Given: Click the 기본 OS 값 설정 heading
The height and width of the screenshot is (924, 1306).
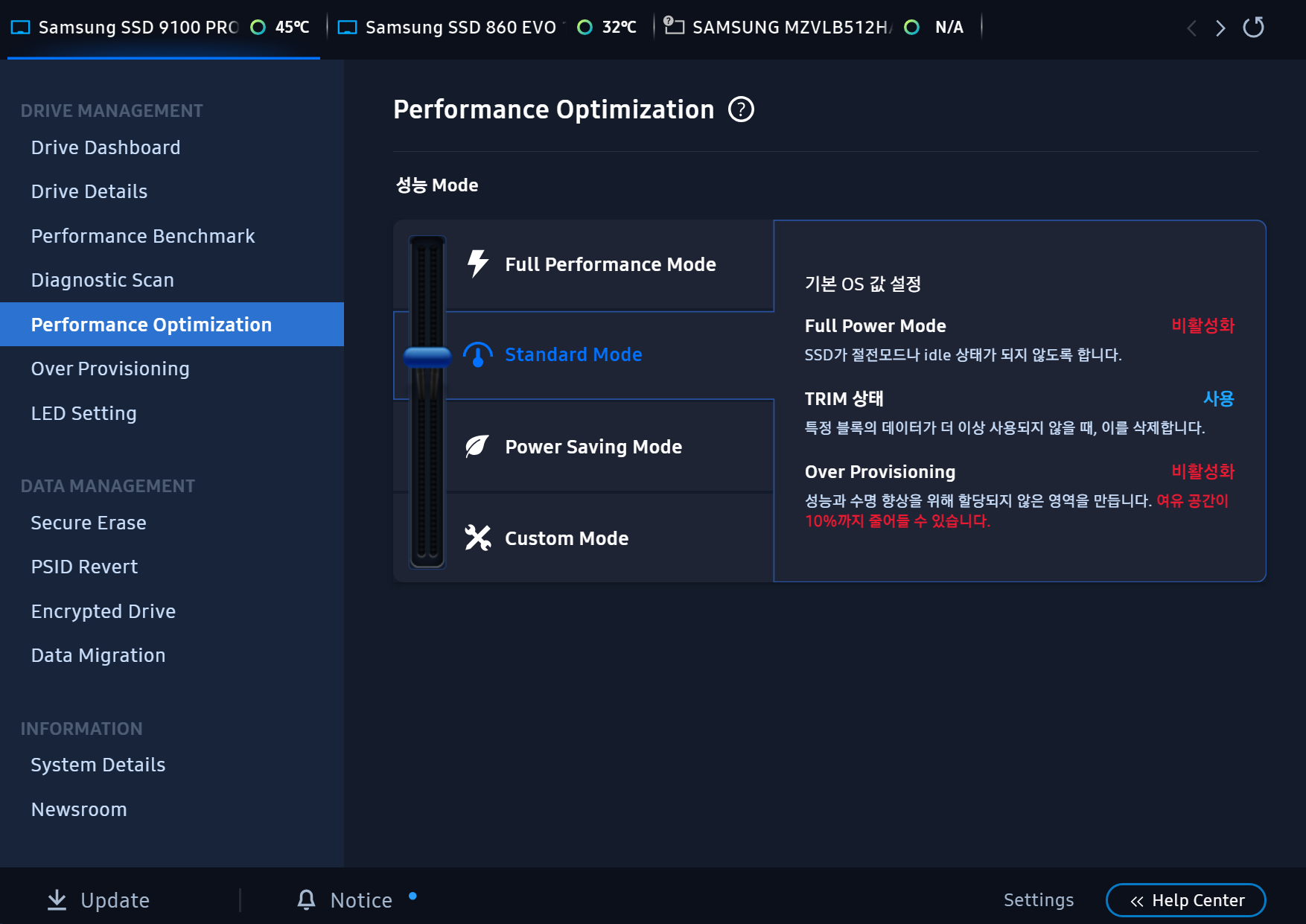Looking at the screenshot, I should coord(863,284).
